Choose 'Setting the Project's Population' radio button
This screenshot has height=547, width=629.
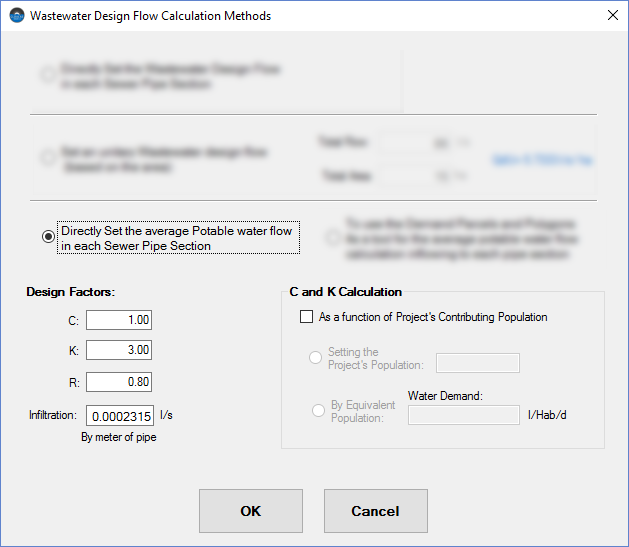[316, 358]
